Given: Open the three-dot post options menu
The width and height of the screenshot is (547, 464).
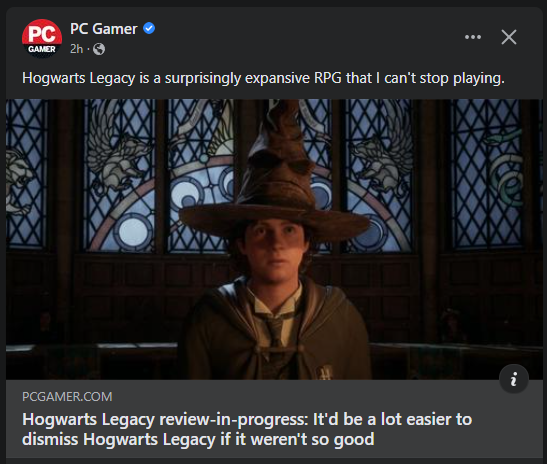Looking at the screenshot, I should pos(473,37).
